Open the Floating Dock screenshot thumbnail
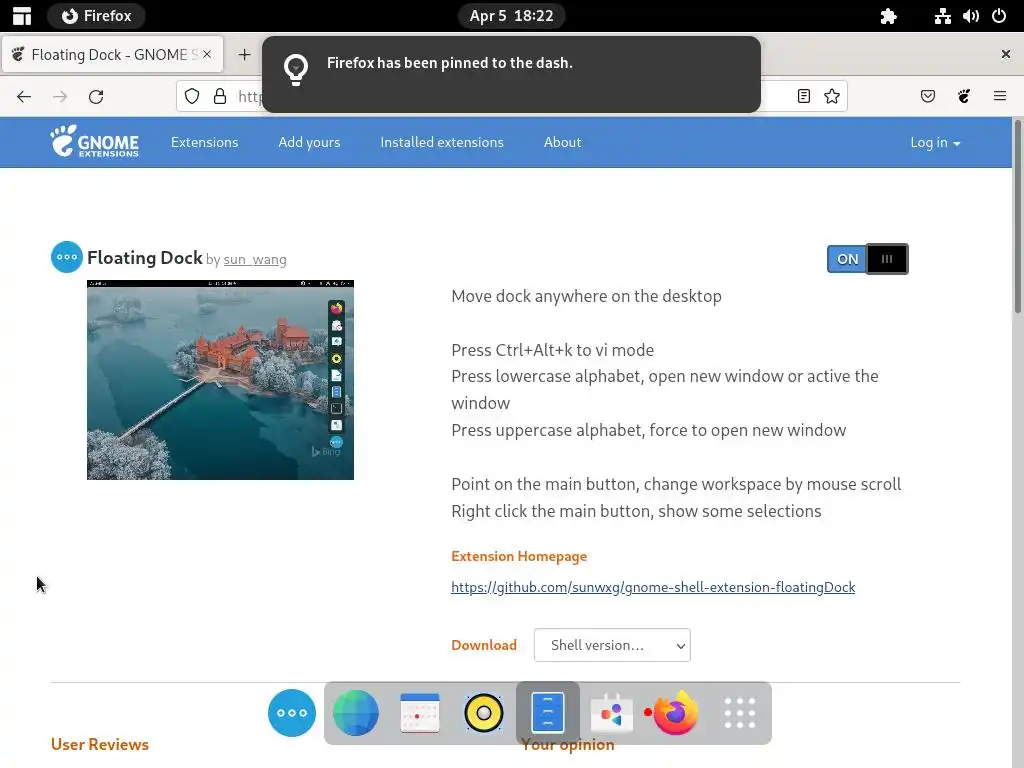Image resolution: width=1024 pixels, height=768 pixels. click(x=220, y=380)
